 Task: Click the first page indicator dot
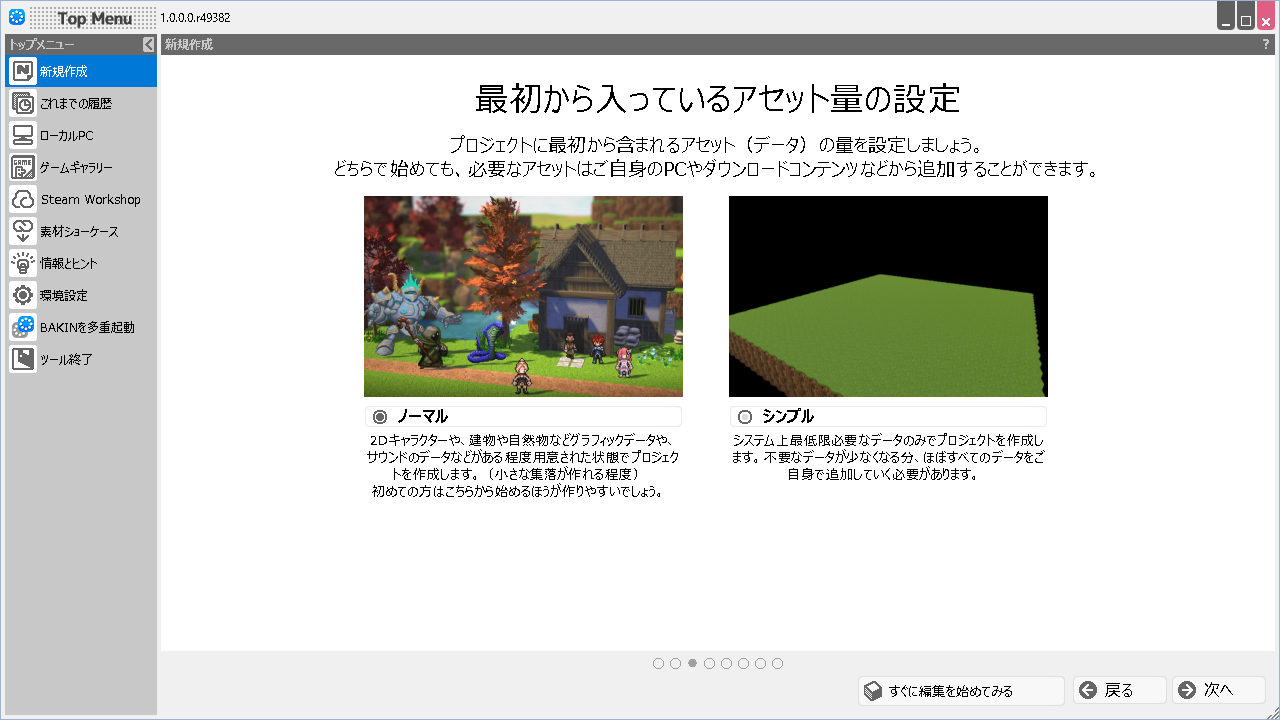658,663
